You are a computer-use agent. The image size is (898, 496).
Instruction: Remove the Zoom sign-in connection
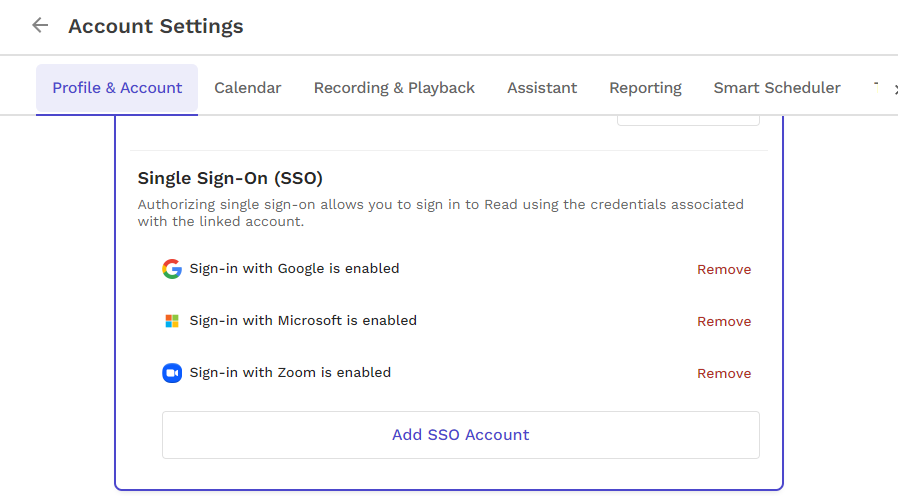point(724,374)
